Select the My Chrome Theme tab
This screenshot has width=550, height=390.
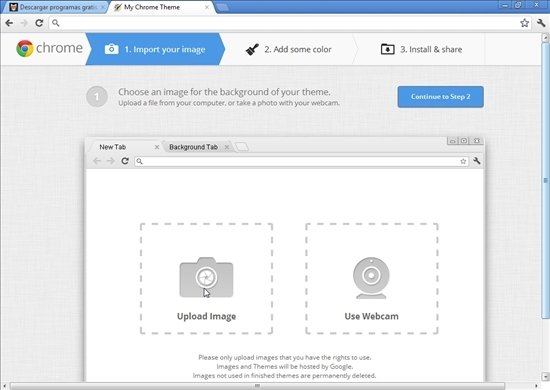(x=161, y=7)
